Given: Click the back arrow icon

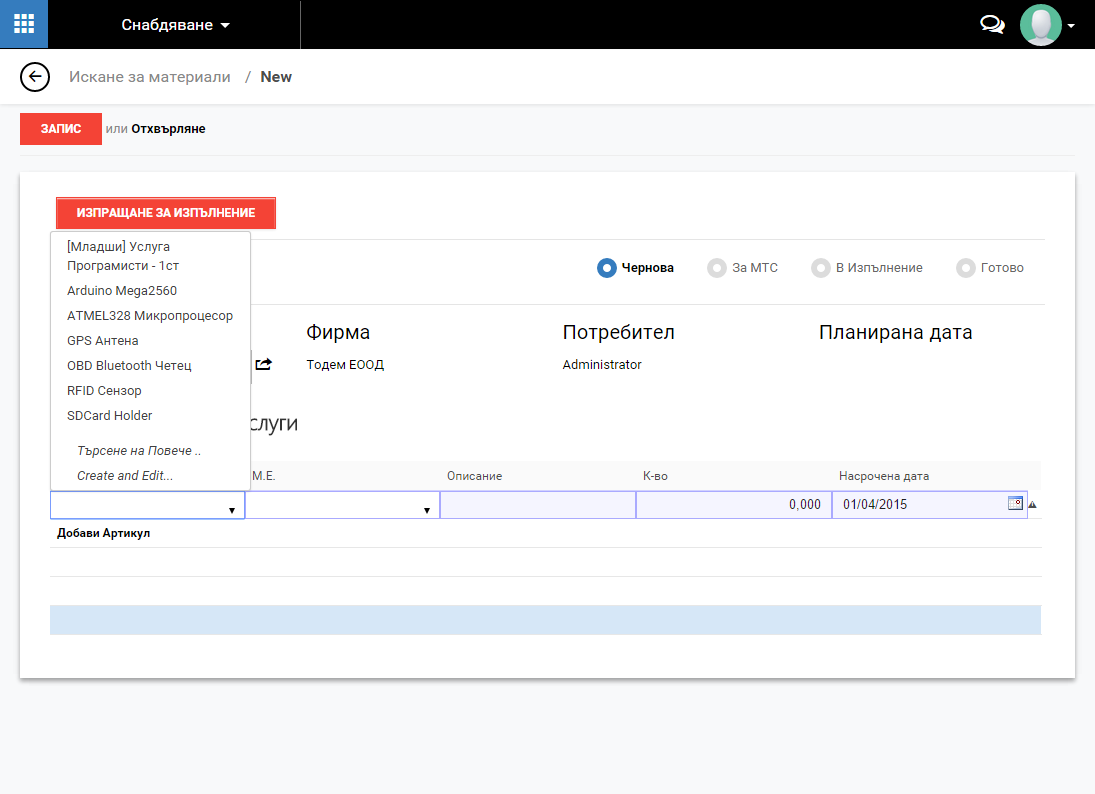Looking at the screenshot, I should (x=35, y=77).
